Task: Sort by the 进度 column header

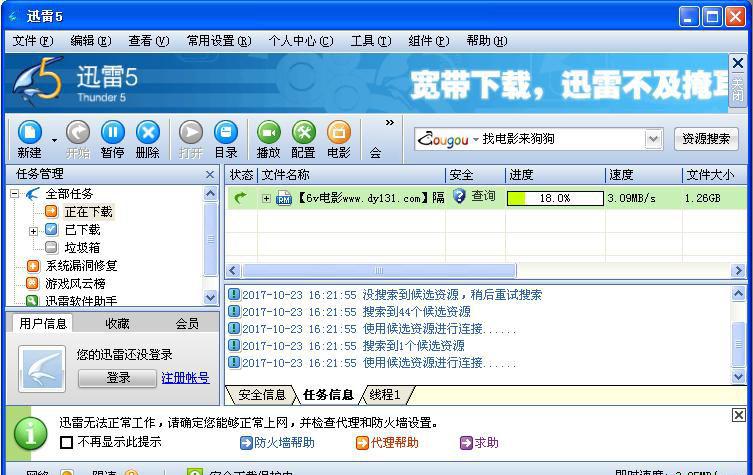Action: [555, 175]
